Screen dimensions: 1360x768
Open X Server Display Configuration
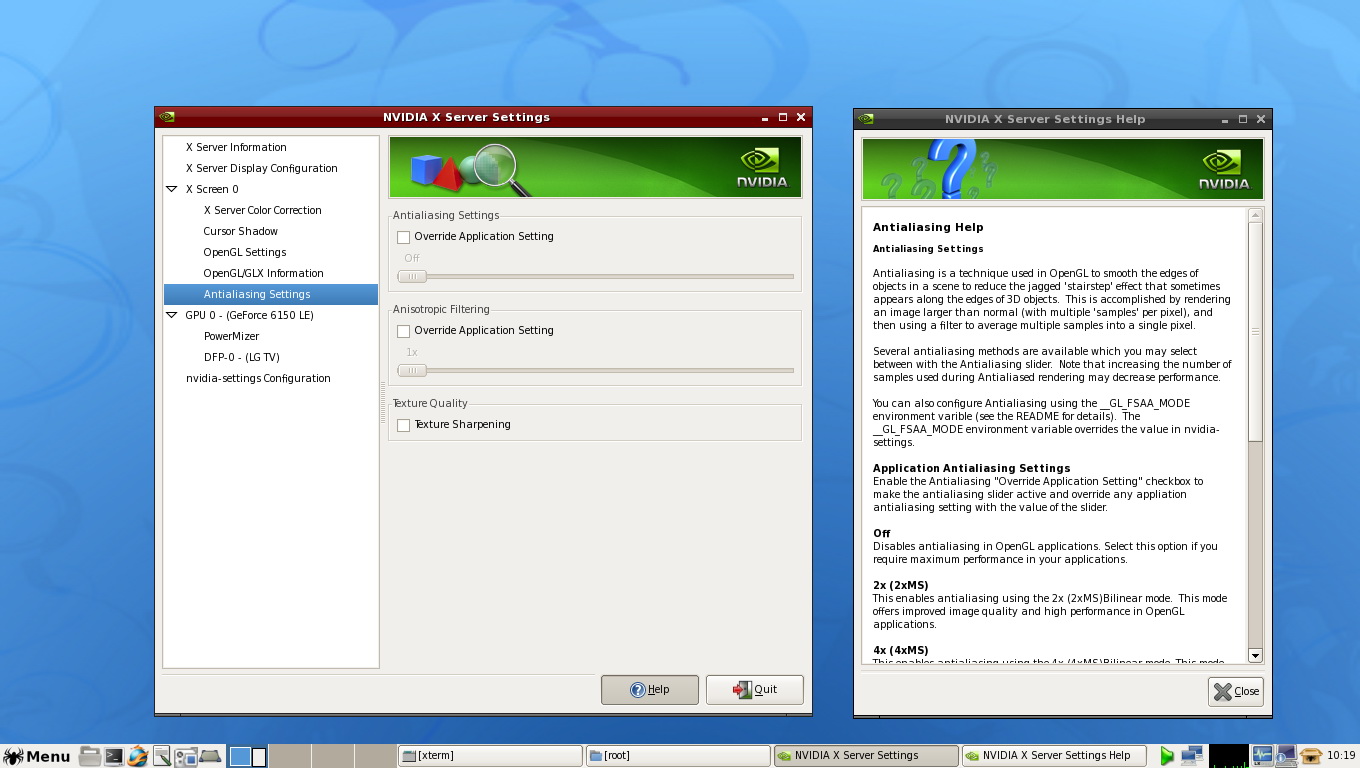262,168
